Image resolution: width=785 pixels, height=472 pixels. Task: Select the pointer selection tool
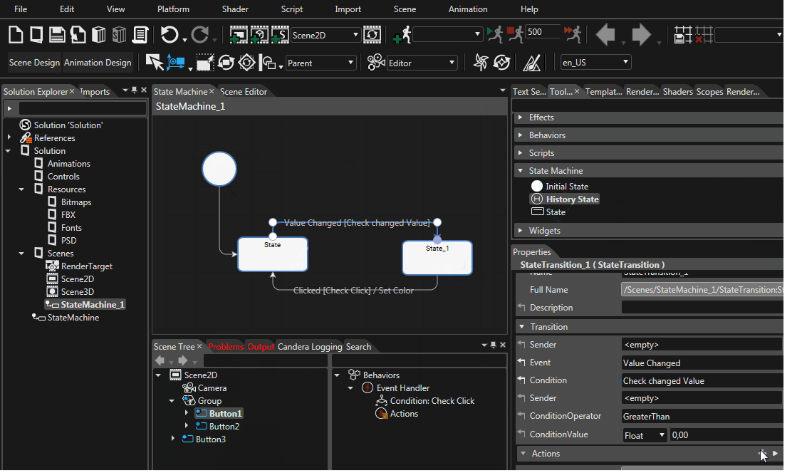tap(154, 63)
